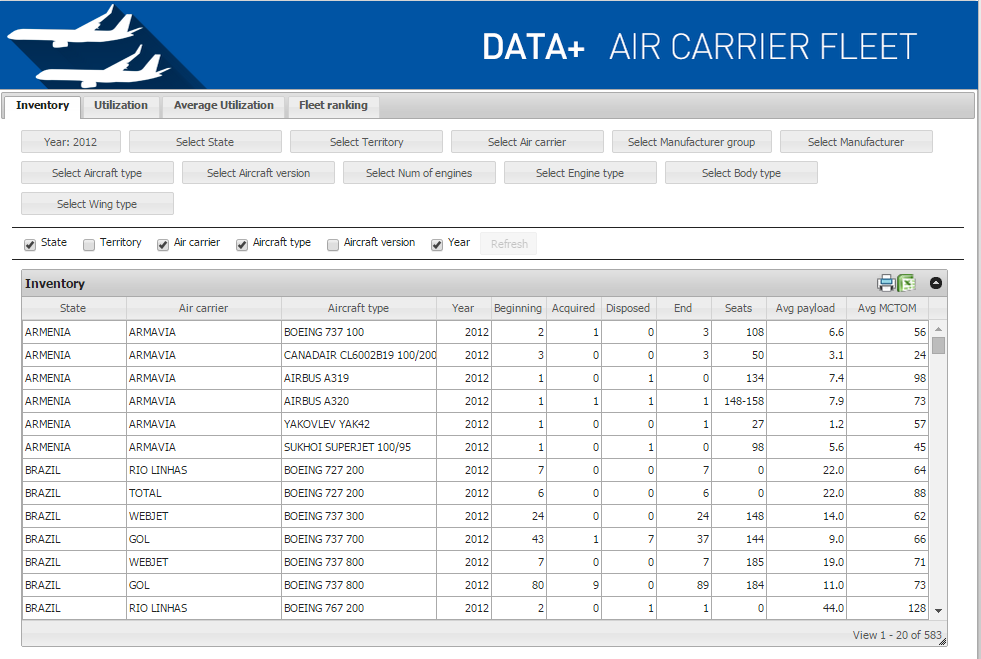The height and width of the screenshot is (659, 981).
Task: Select the BOEING 737 700 cell
Action: click(x=358, y=539)
